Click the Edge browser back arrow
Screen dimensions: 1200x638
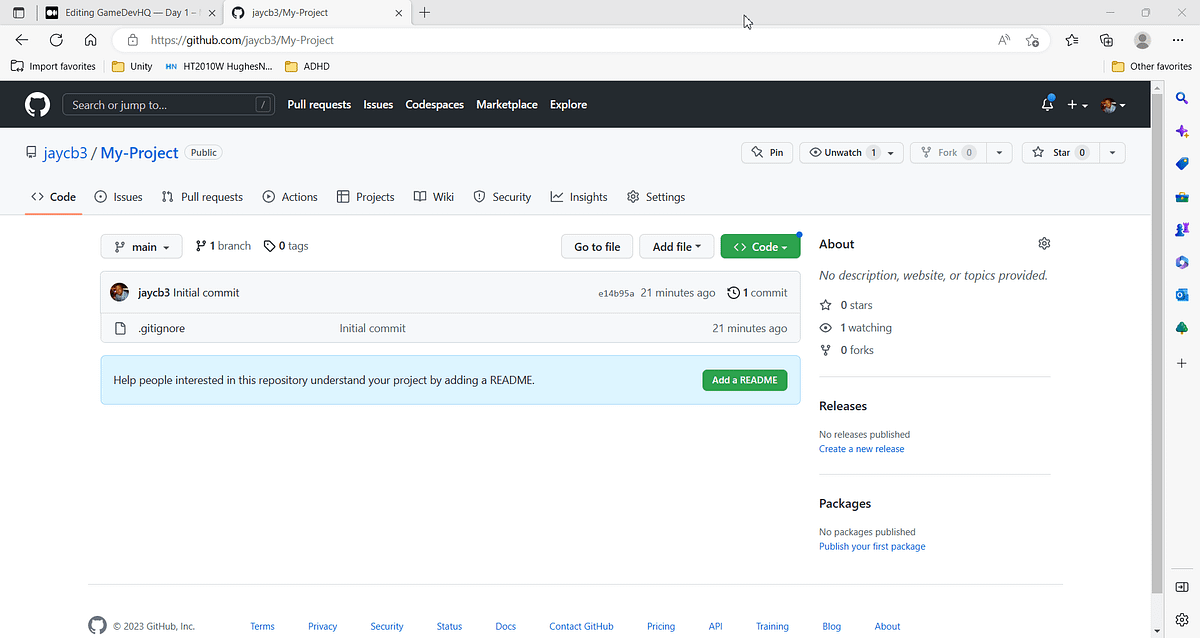[22, 40]
